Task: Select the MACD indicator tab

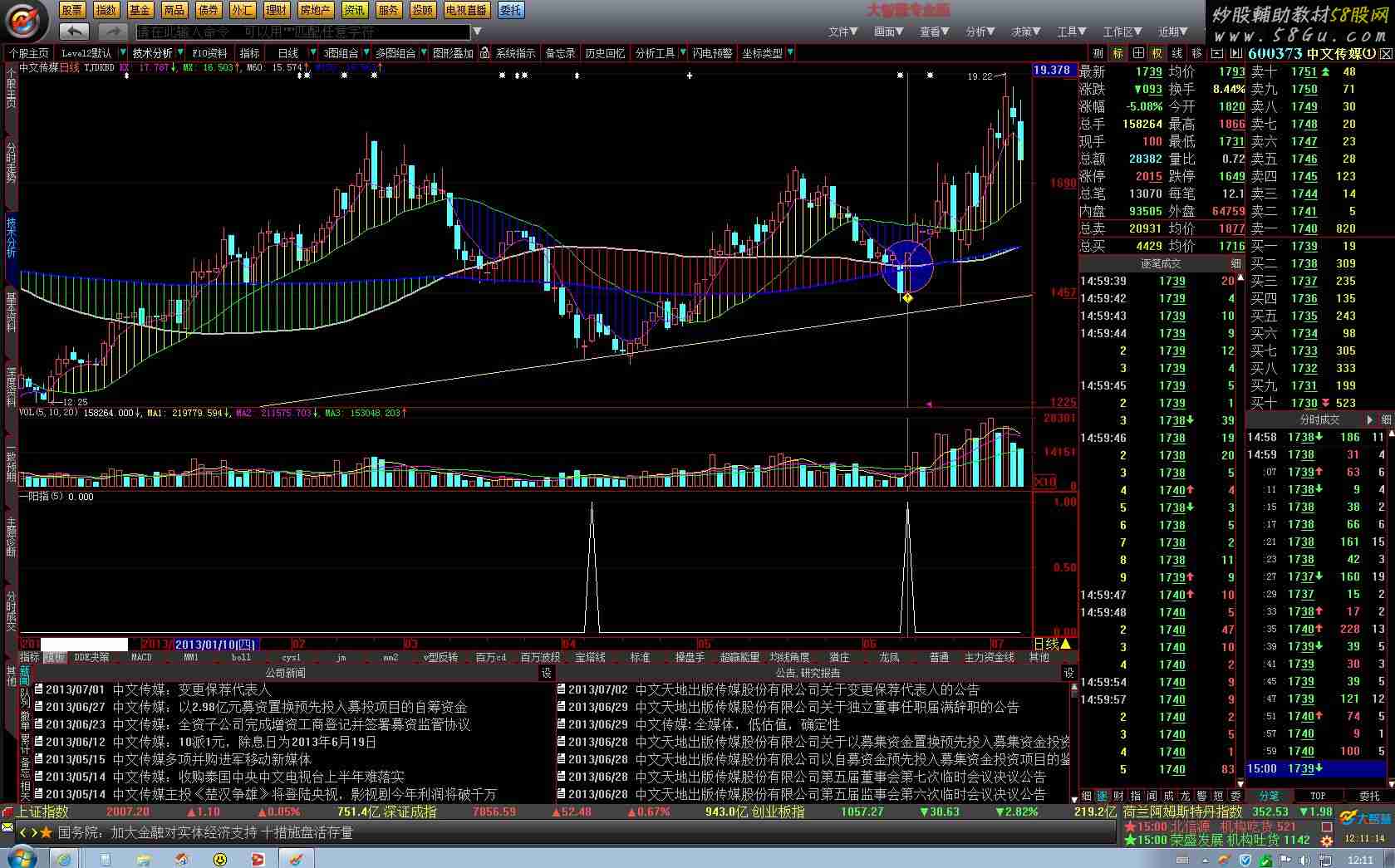Action: click(x=141, y=657)
